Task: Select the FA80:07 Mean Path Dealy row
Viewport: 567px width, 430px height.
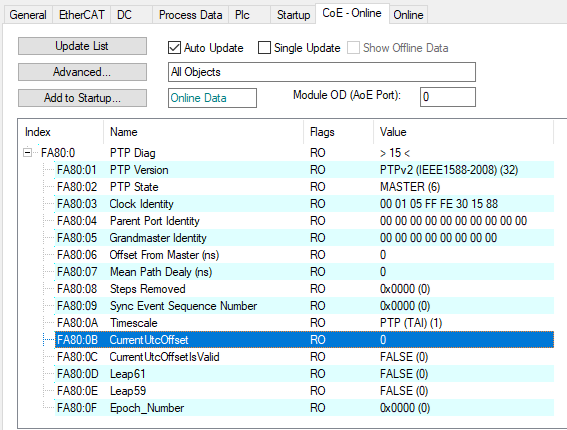Action: (304, 272)
